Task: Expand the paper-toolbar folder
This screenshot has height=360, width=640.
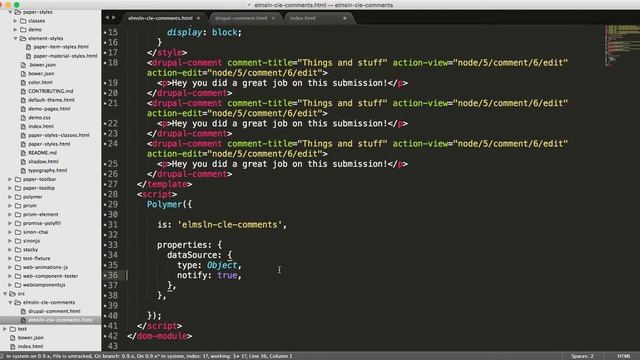Action: pyautogui.click(x=10, y=179)
